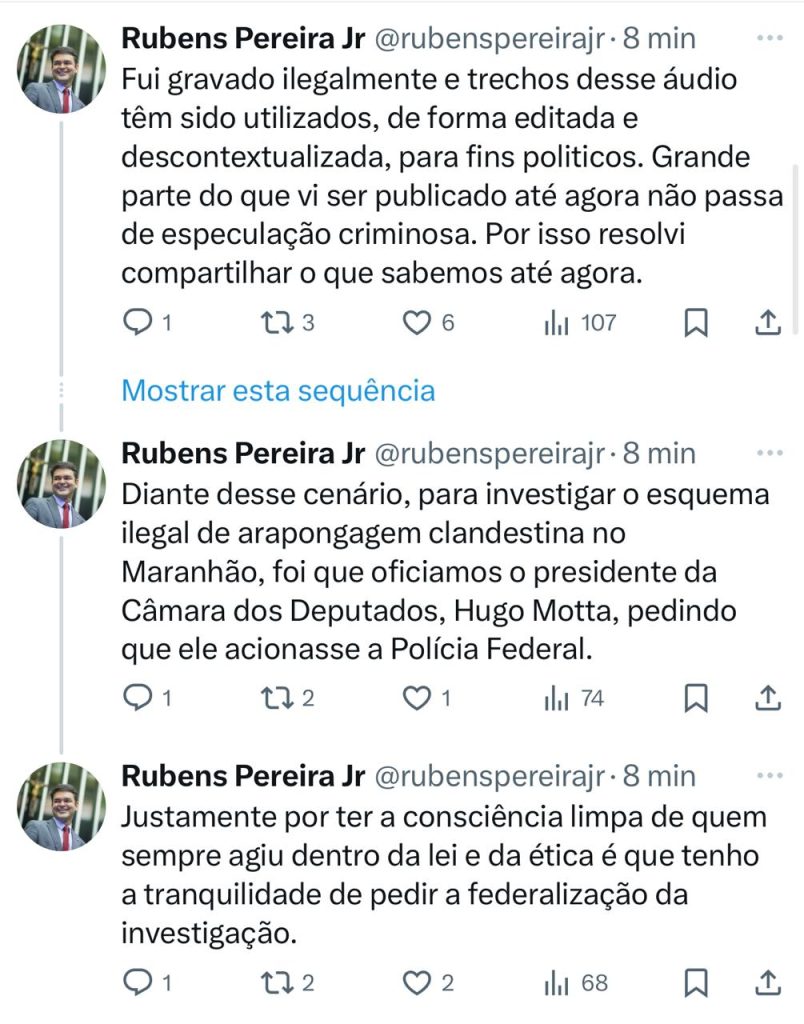Share the tweet about Polícia Federal
Image resolution: width=804 pixels, height=1024 pixels.
766,698
